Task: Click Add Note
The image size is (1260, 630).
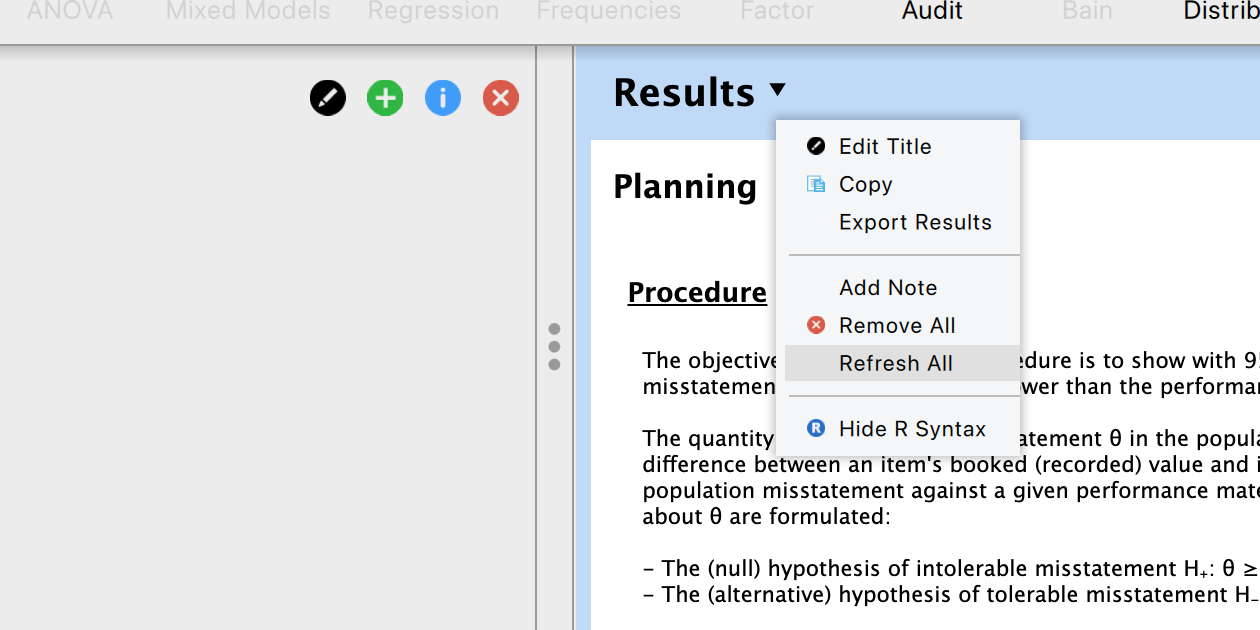Action: coord(888,287)
